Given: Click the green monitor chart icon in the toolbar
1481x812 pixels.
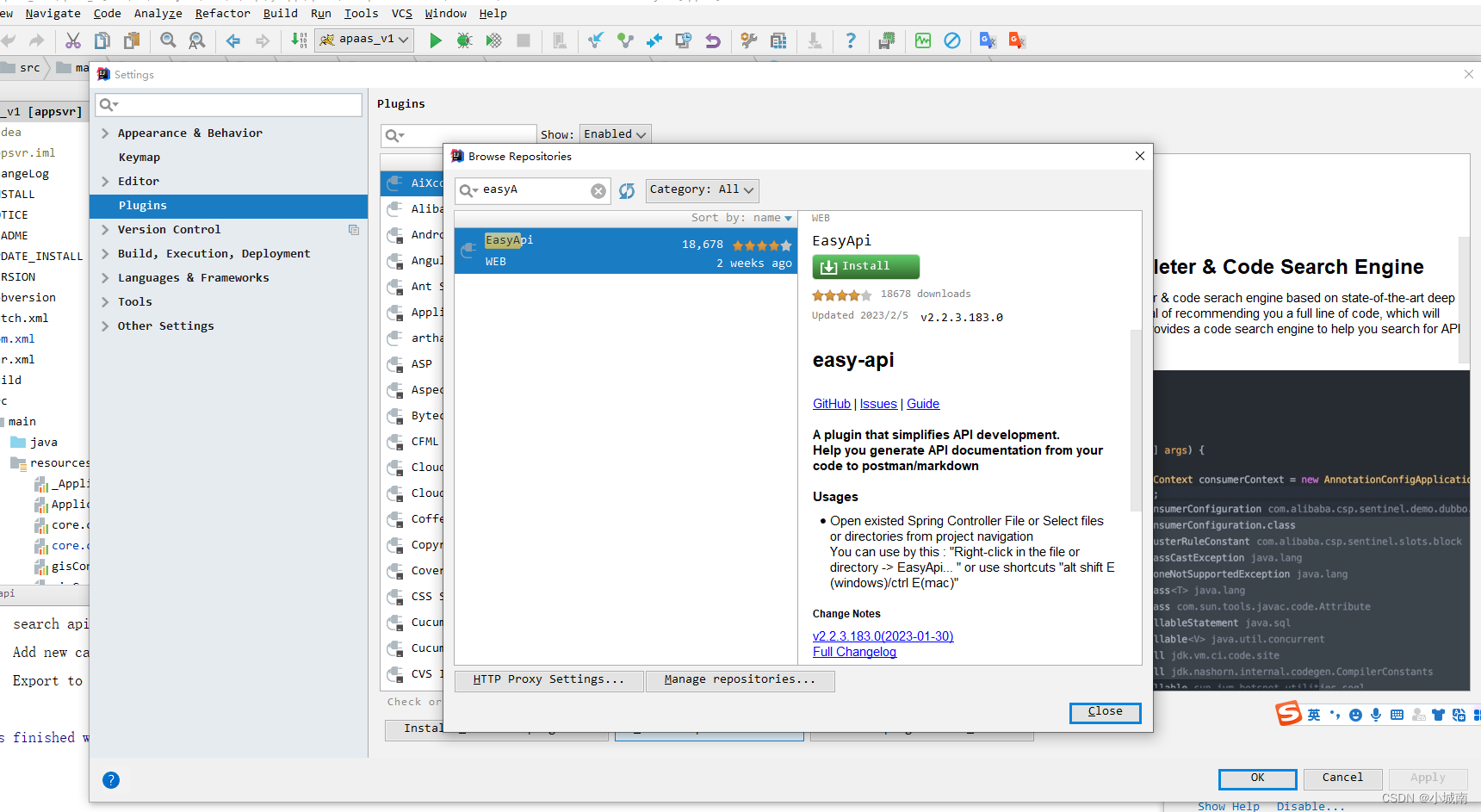Looking at the screenshot, I should [923, 40].
